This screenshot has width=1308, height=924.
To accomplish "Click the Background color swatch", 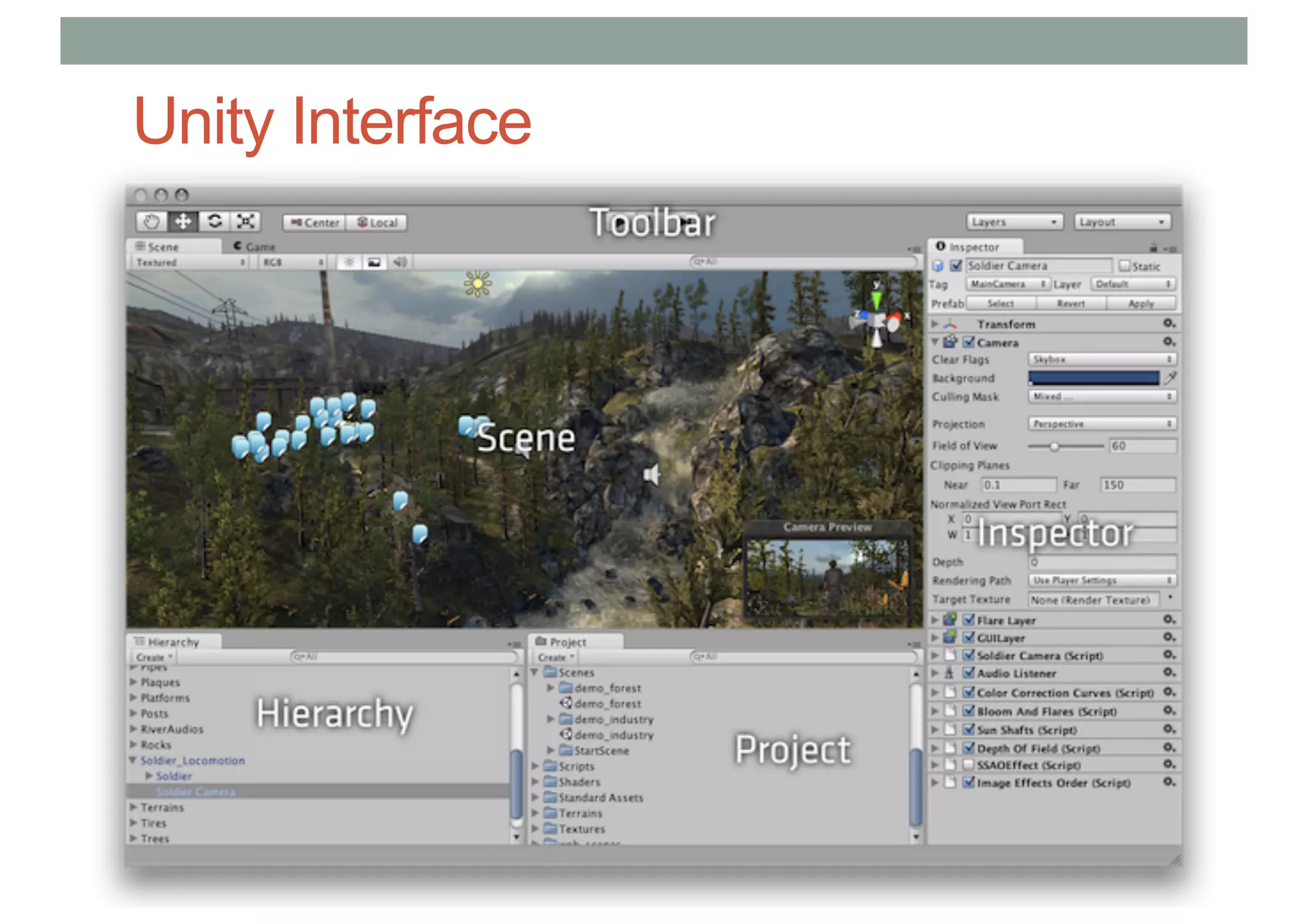I will click(1094, 378).
